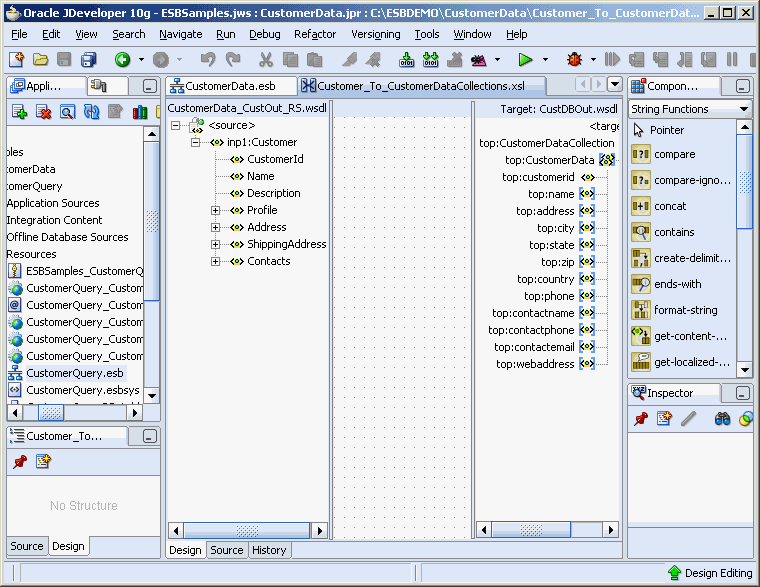
Task: Expand the ShippingAddress node
Action: (x=215, y=244)
